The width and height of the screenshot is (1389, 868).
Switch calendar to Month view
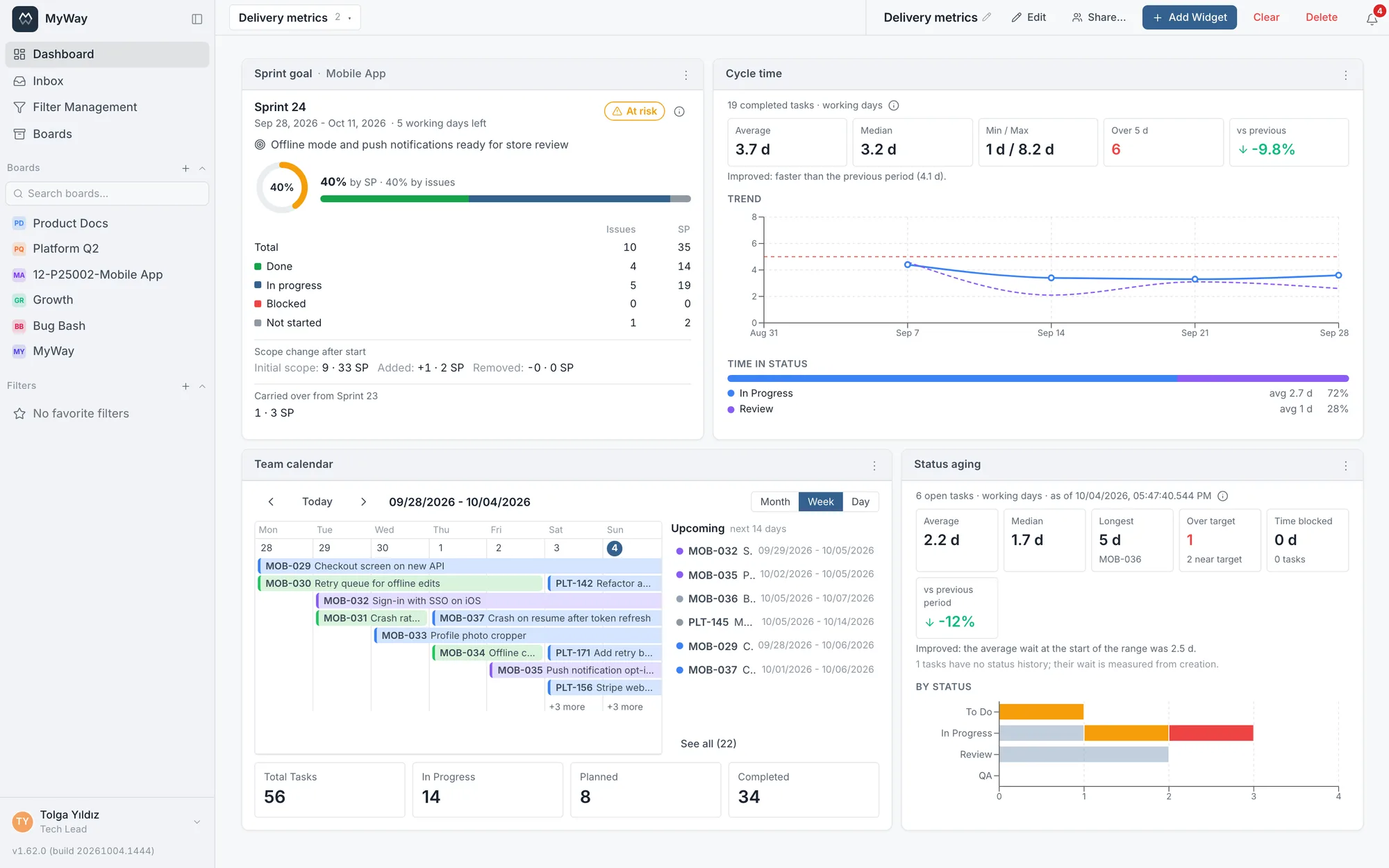(x=775, y=501)
